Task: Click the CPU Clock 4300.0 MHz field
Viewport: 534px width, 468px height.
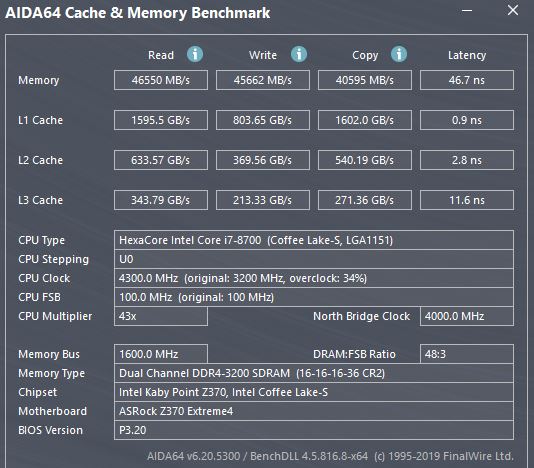Action: tap(314, 278)
